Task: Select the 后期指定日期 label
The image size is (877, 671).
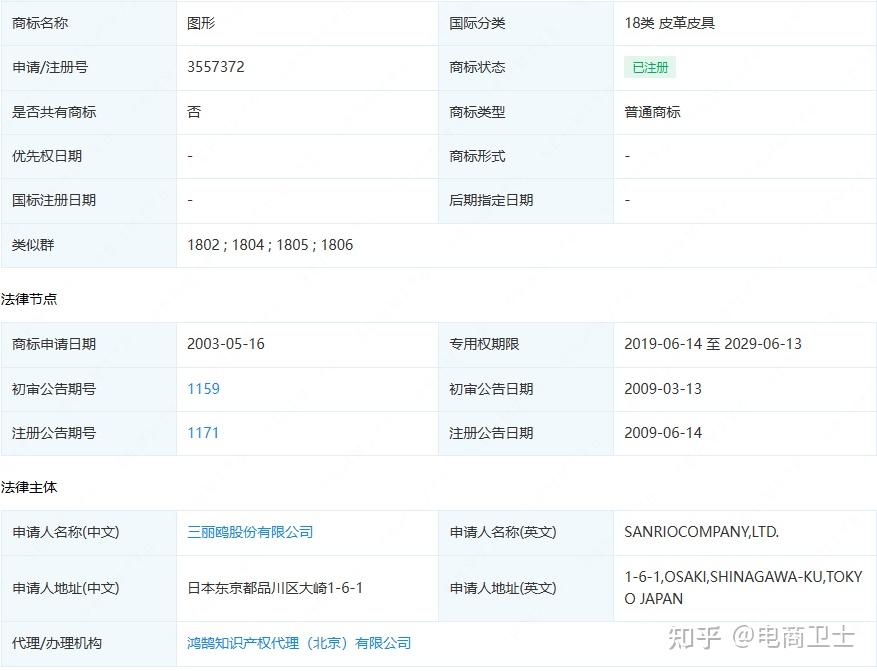Action: point(491,200)
